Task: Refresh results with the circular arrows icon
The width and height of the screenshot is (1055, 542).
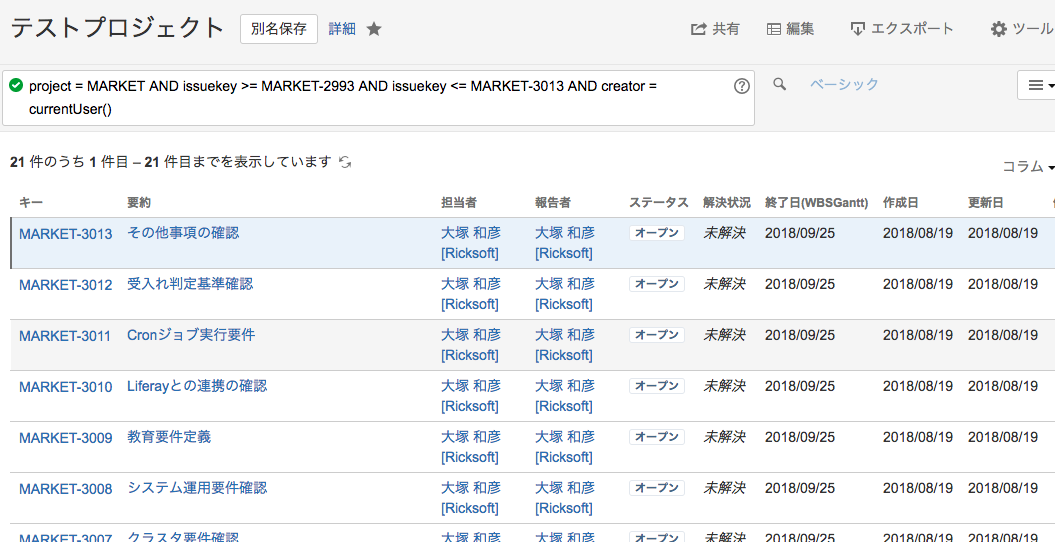Action: tap(345, 162)
